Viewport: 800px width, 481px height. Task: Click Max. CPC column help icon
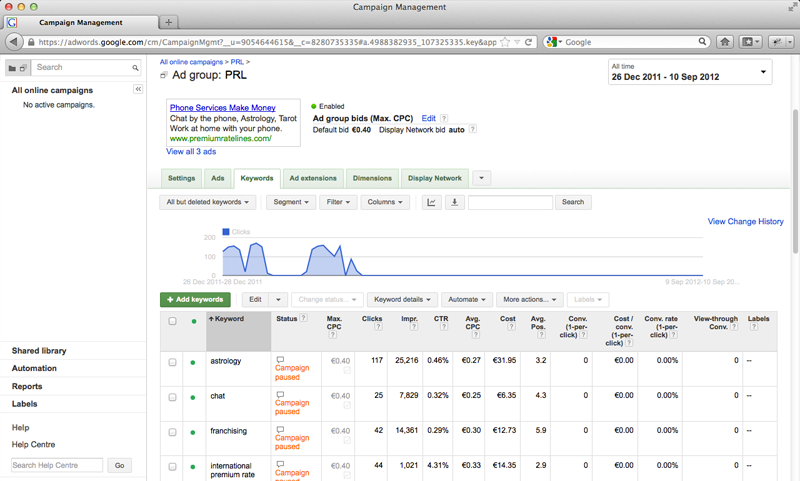tap(333, 335)
